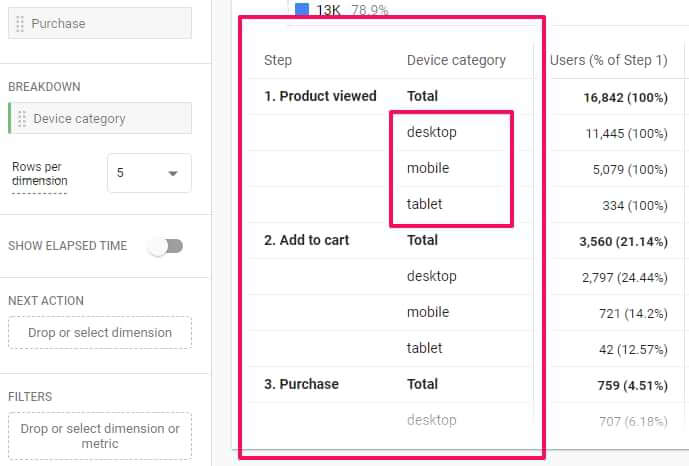Click the Device category column header
This screenshot has width=689, height=466.
(x=456, y=60)
